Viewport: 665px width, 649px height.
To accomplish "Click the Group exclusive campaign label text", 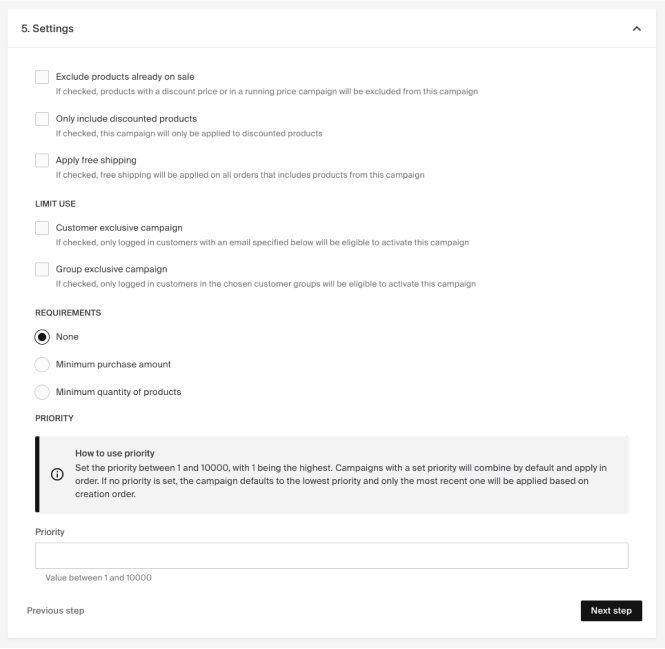I will [111, 269].
